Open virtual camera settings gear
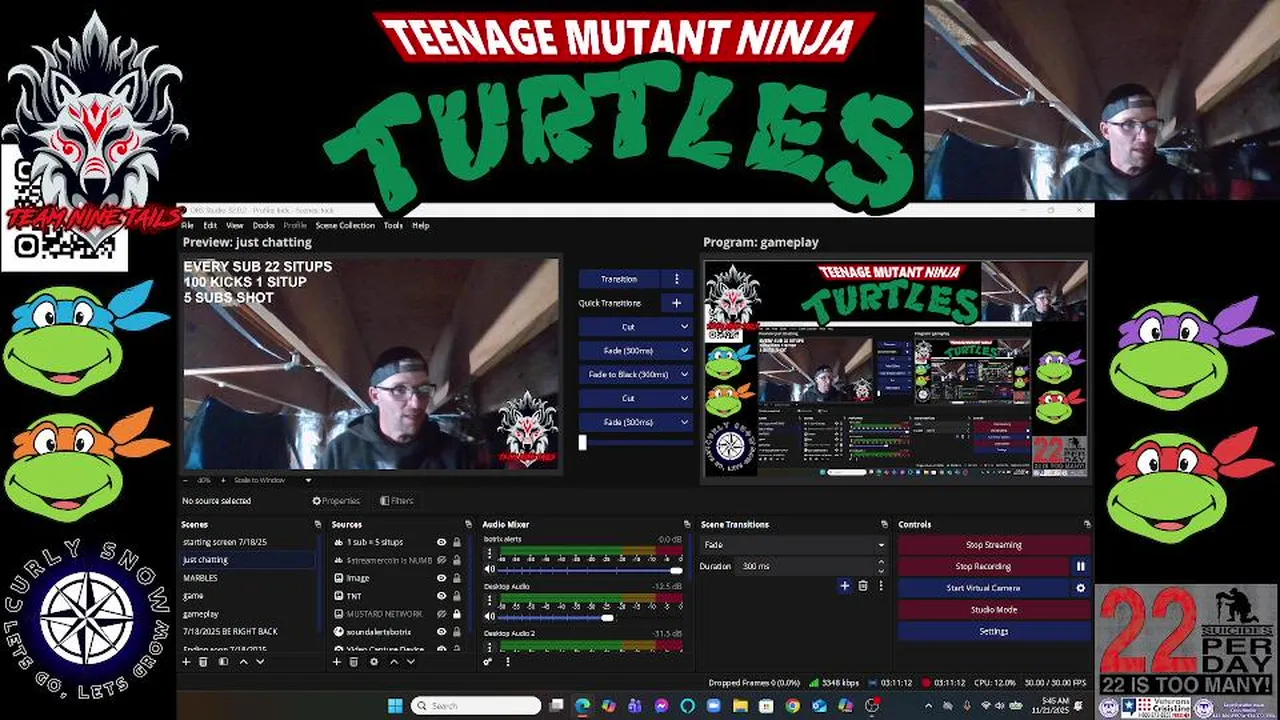Viewport: 1280px width, 720px height. (1080, 588)
